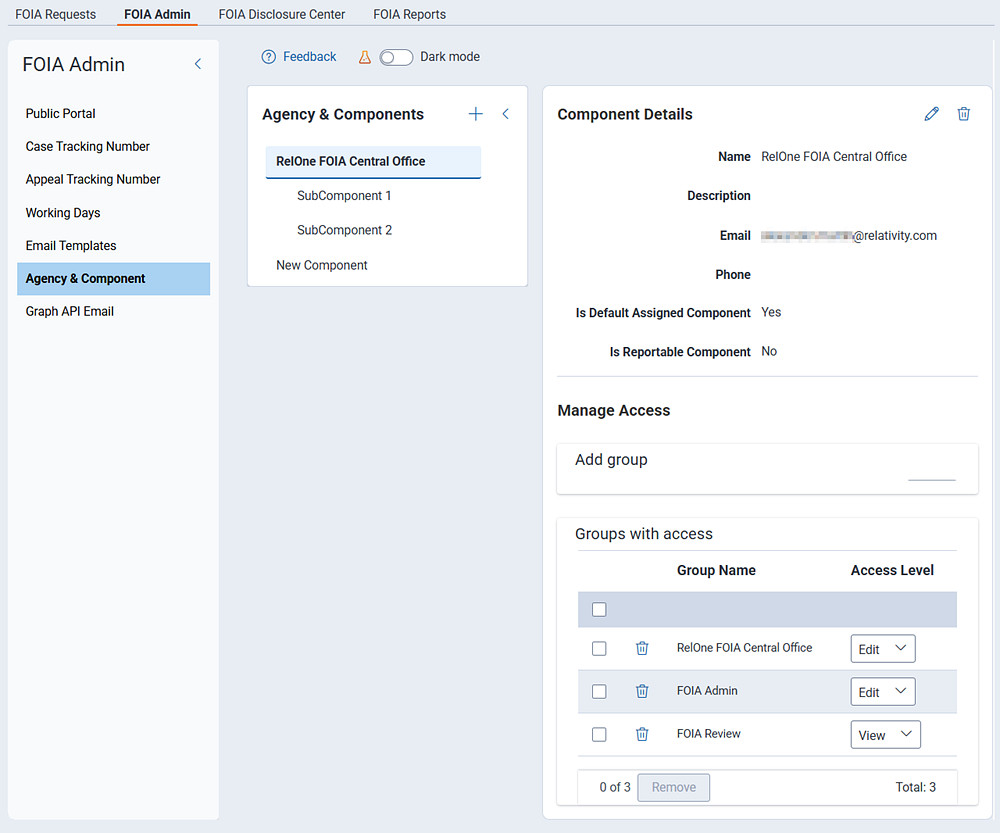Click the relativity.com email value
1000x833 pixels.
click(849, 236)
